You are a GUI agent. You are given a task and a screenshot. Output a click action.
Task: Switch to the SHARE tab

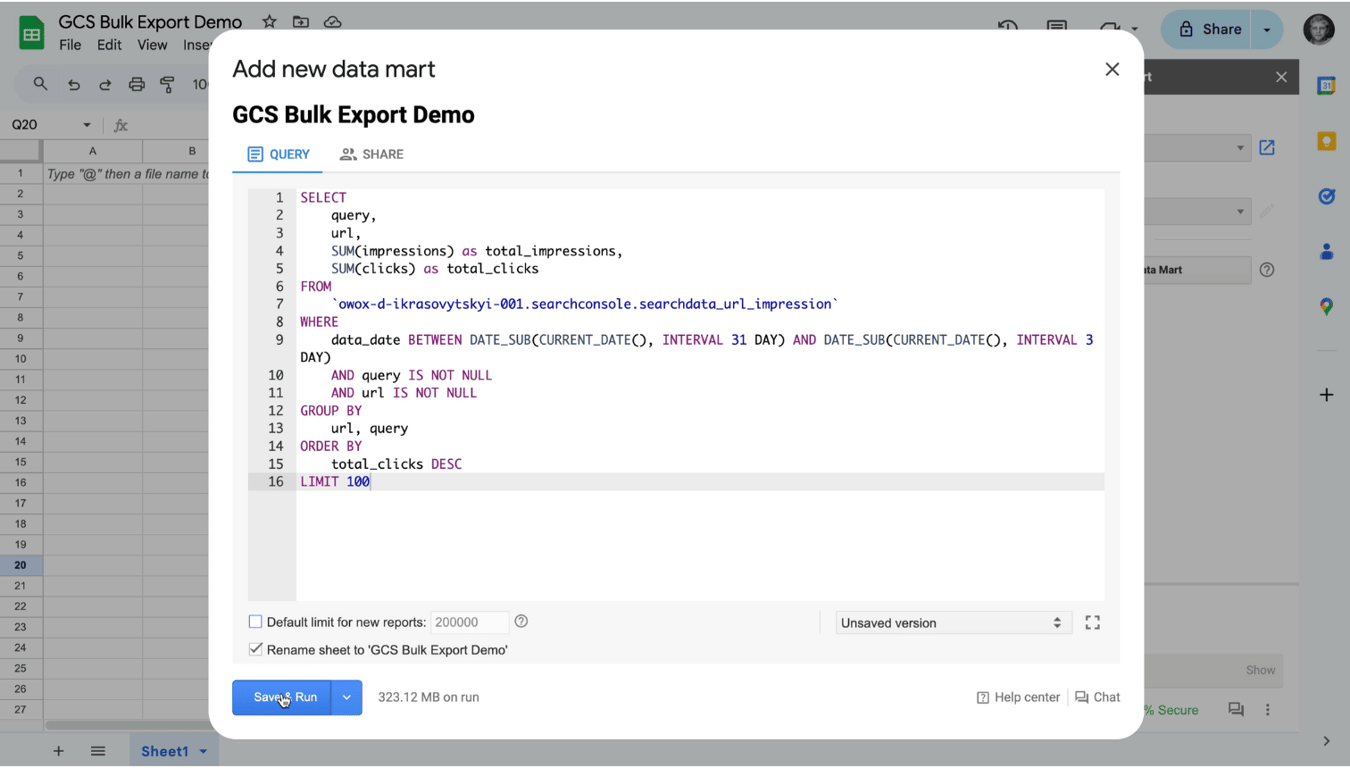(371, 154)
